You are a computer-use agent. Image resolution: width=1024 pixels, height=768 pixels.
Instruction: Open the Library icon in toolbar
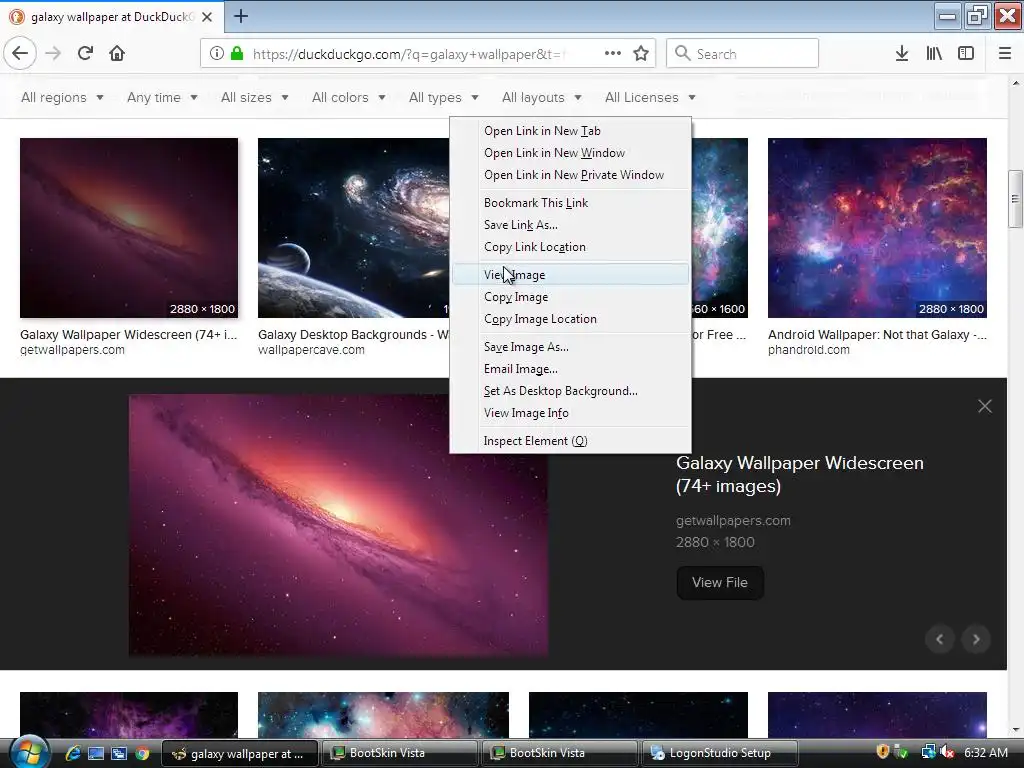(x=934, y=54)
